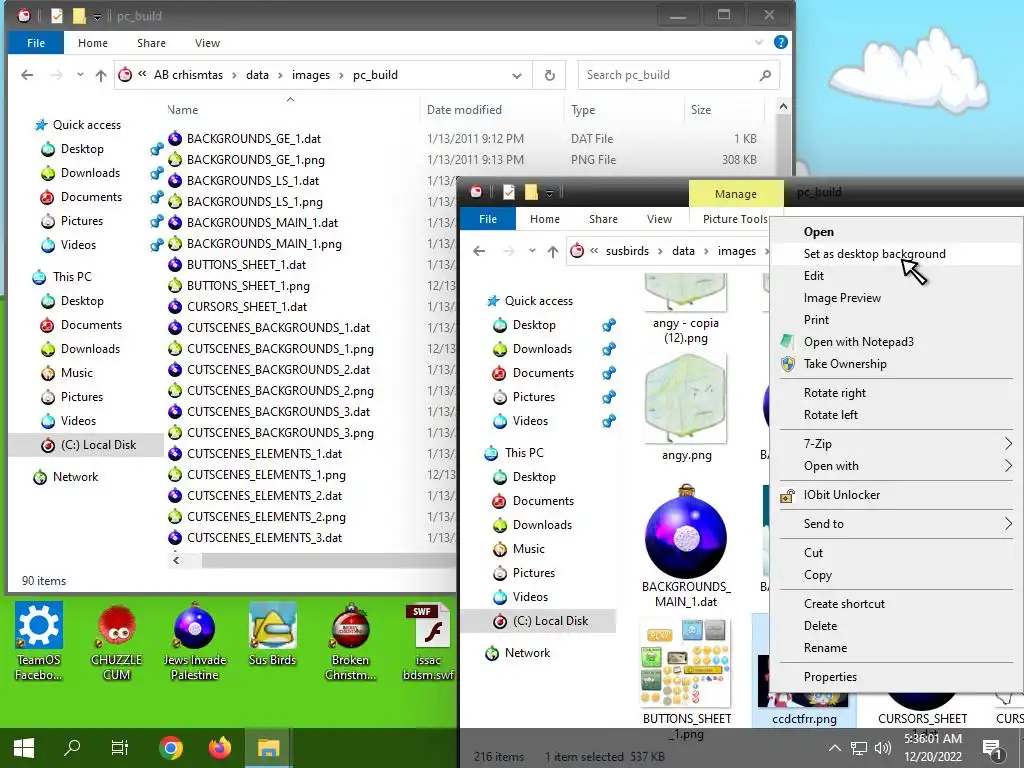The width and height of the screenshot is (1024, 768).
Task: Click help icon in back window ribbon
Action: 780,42
